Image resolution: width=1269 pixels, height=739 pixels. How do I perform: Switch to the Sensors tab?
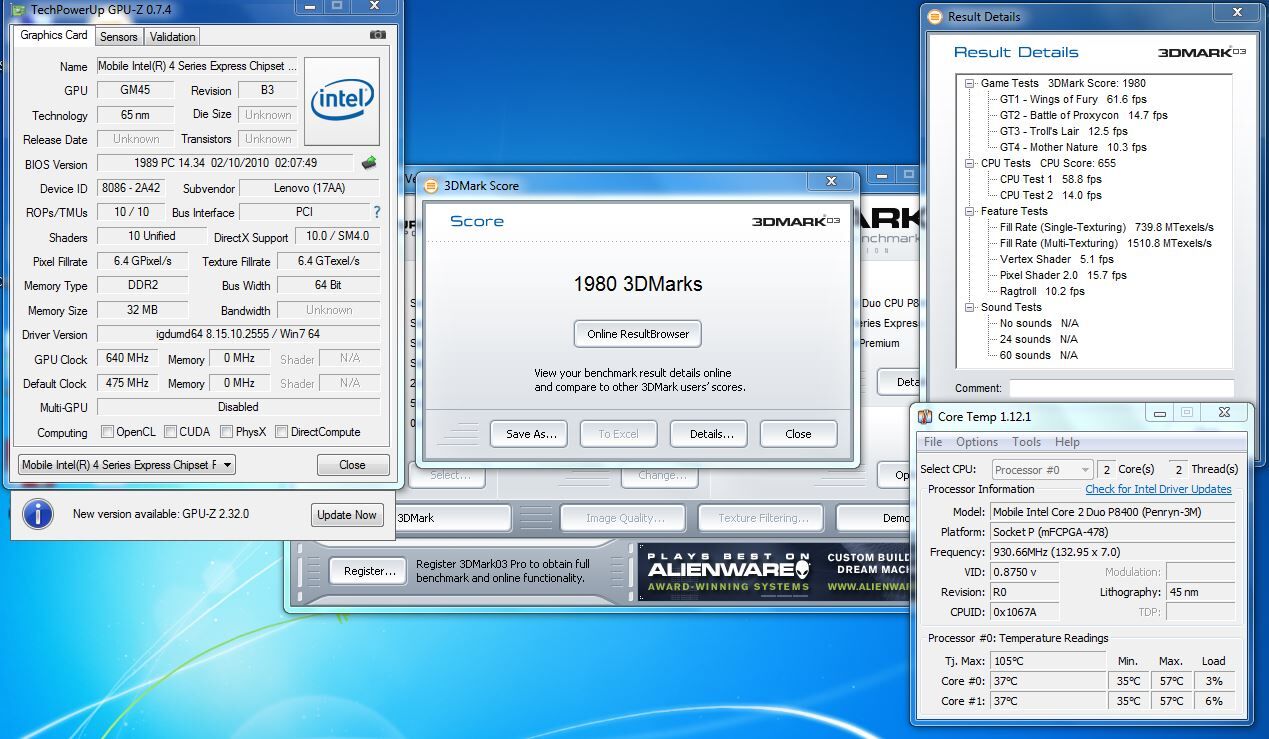pos(118,37)
